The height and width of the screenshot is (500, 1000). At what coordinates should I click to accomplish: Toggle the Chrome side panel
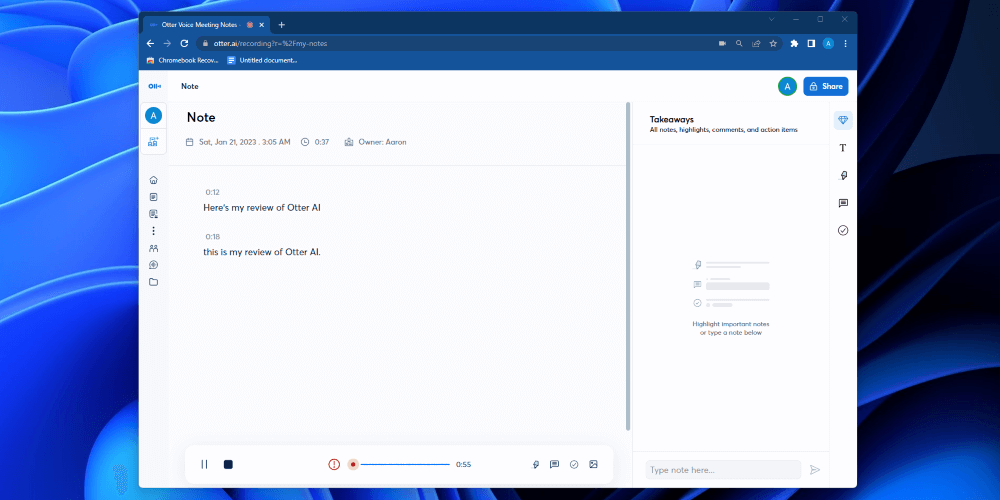pos(811,43)
